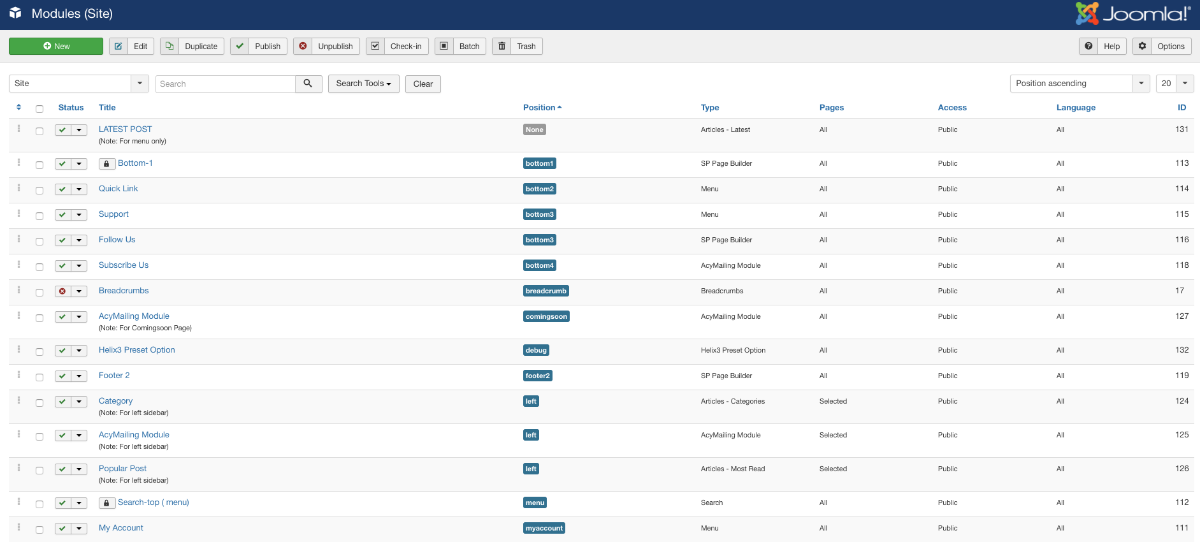Sort by the Access column header
This screenshot has width=1200, height=542.
click(951, 108)
